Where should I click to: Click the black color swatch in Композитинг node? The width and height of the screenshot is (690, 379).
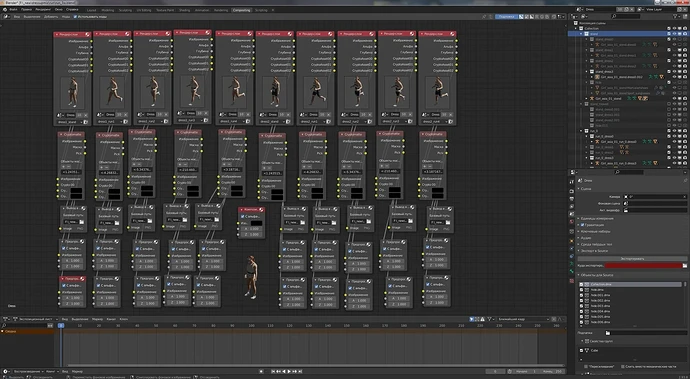[x=256, y=223]
